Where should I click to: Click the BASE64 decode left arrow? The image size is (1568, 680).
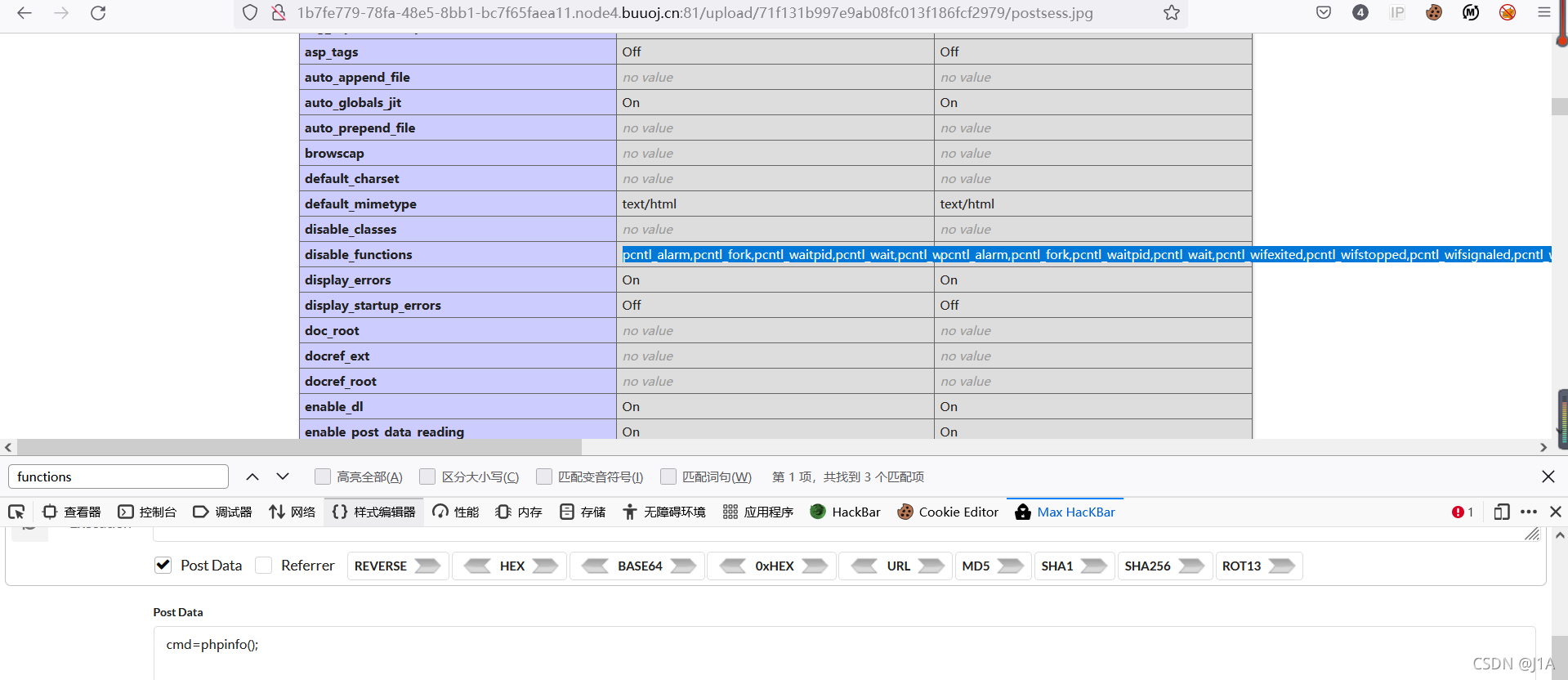(595, 566)
